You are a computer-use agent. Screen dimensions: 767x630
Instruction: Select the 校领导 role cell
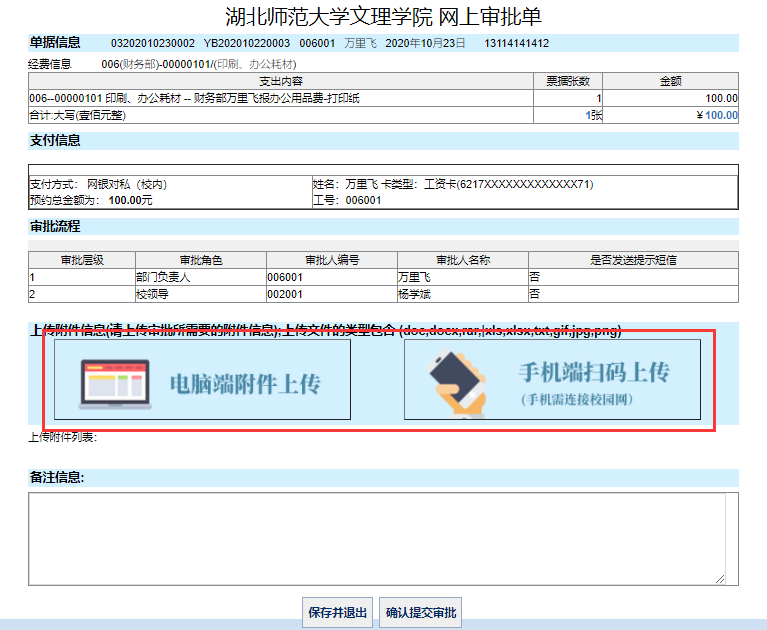coord(152,294)
